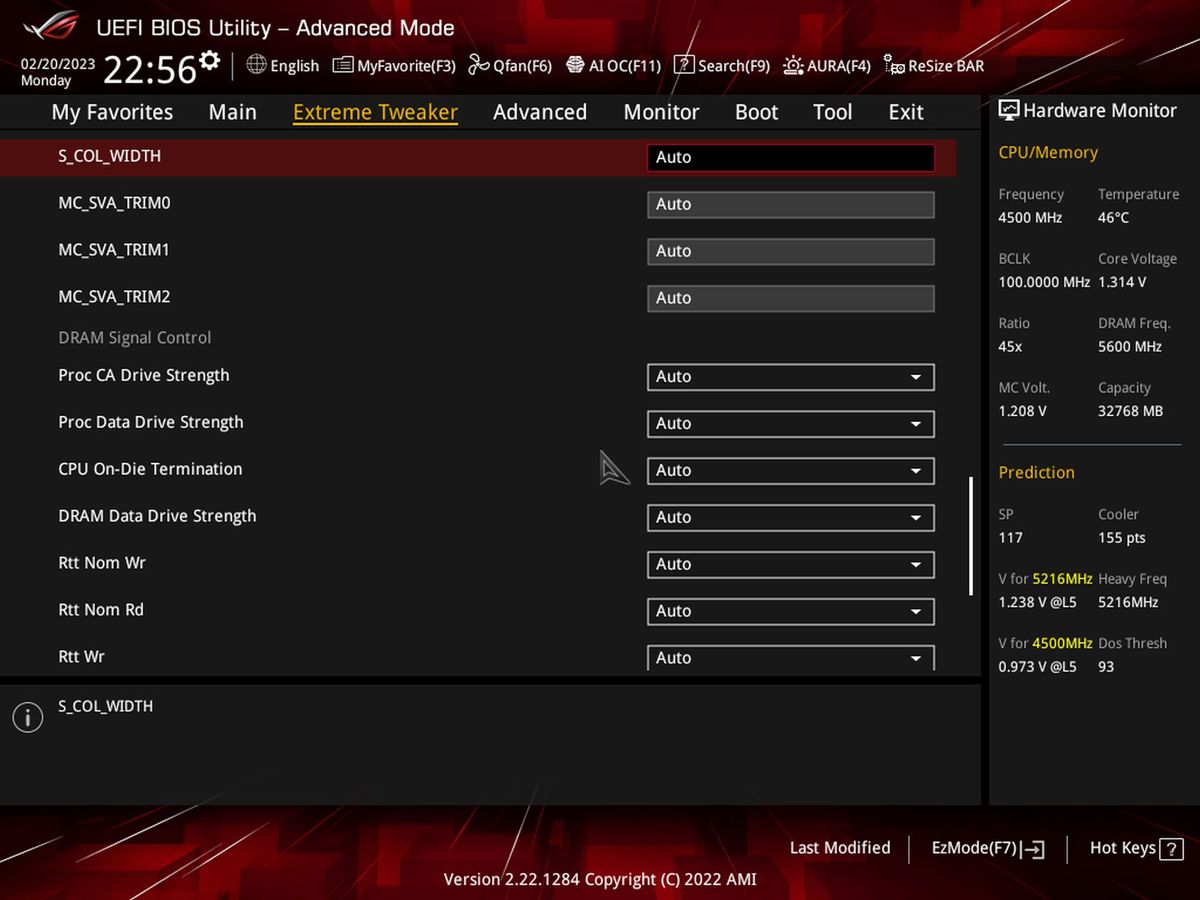Select the MC_SVA_TRIM2 label
The image size is (1200, 900).
[x=114, y=297]
